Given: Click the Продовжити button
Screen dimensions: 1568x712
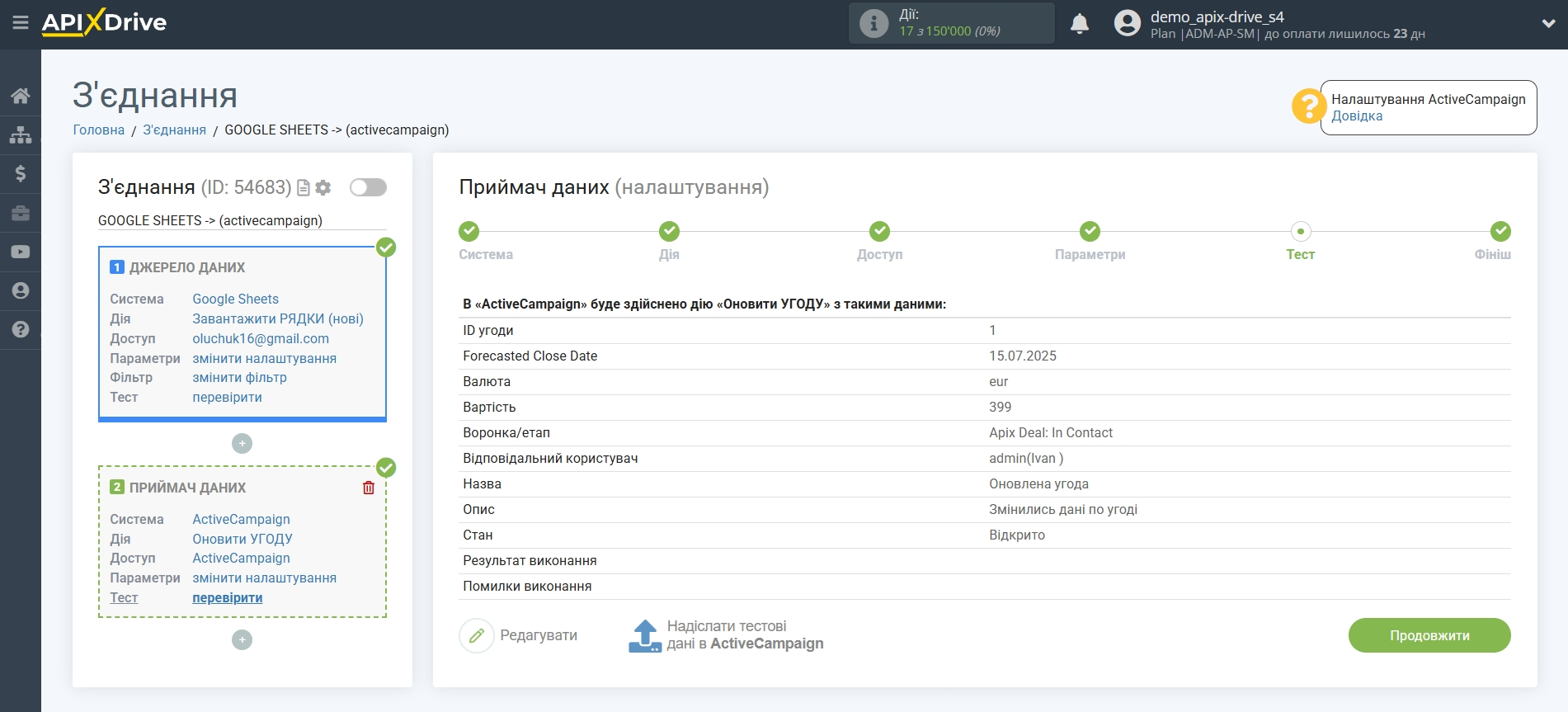Looking at the screenshot, I should point(1429,636).
